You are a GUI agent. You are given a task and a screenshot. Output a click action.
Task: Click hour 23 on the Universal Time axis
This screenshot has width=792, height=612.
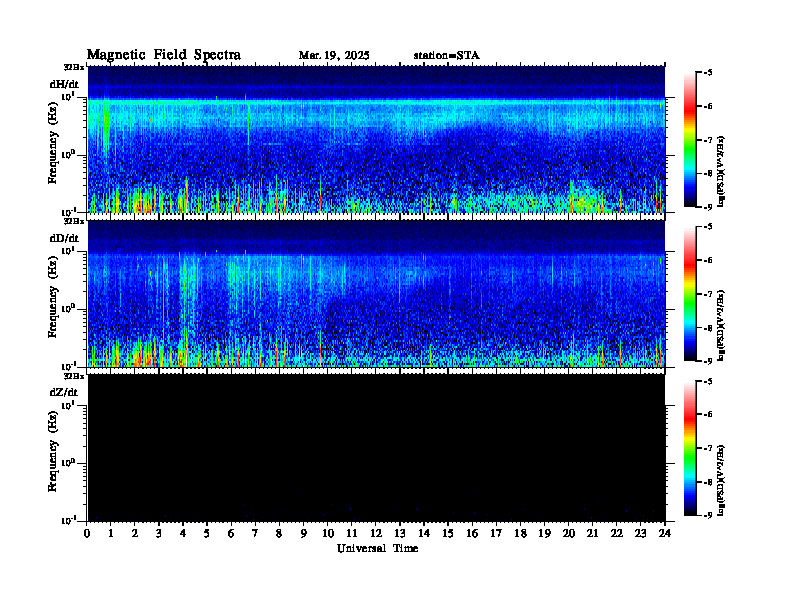tap(641, 533)
